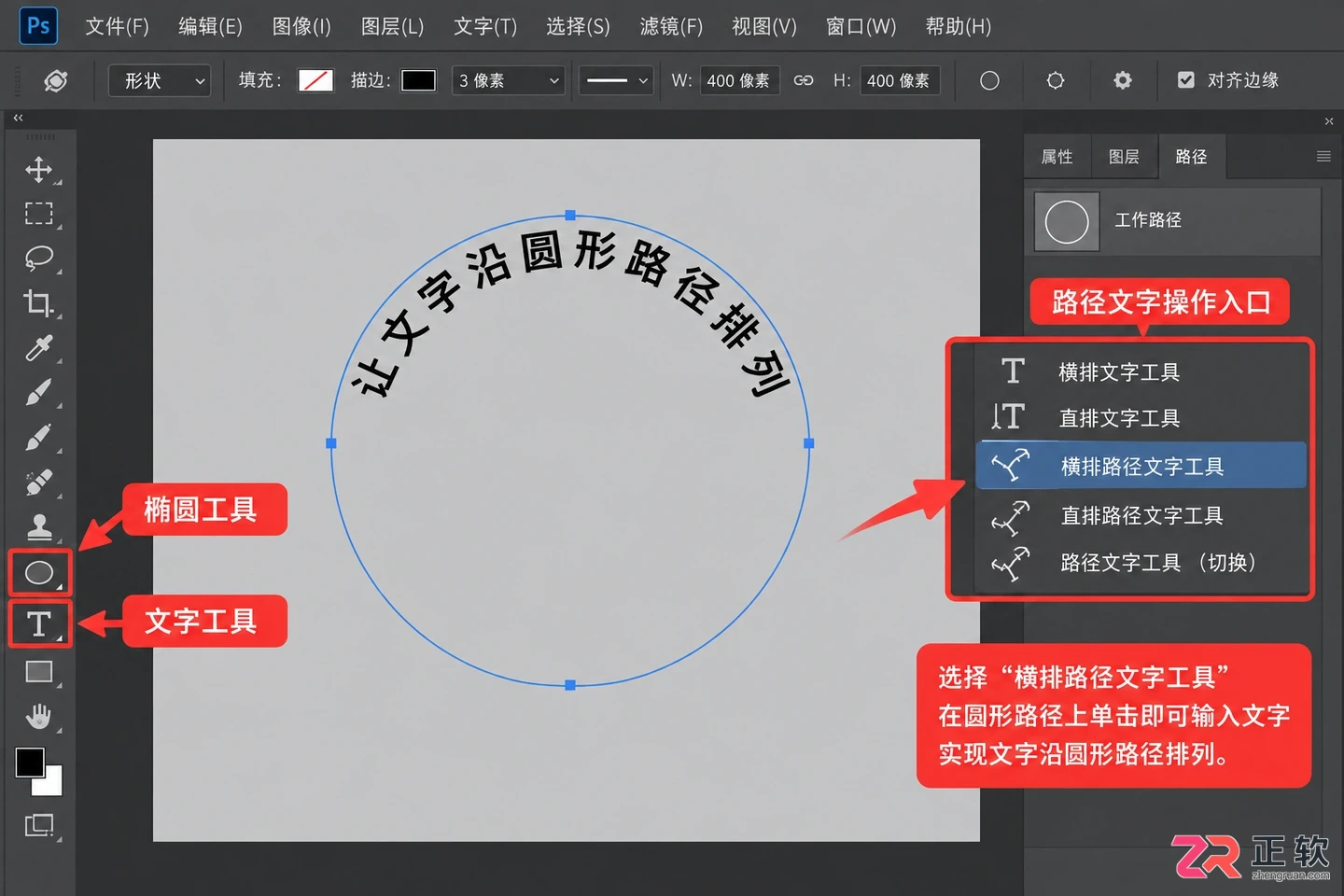Click the Photoshop Ps logo
The image size is (1344, 896).
point(38,25)
